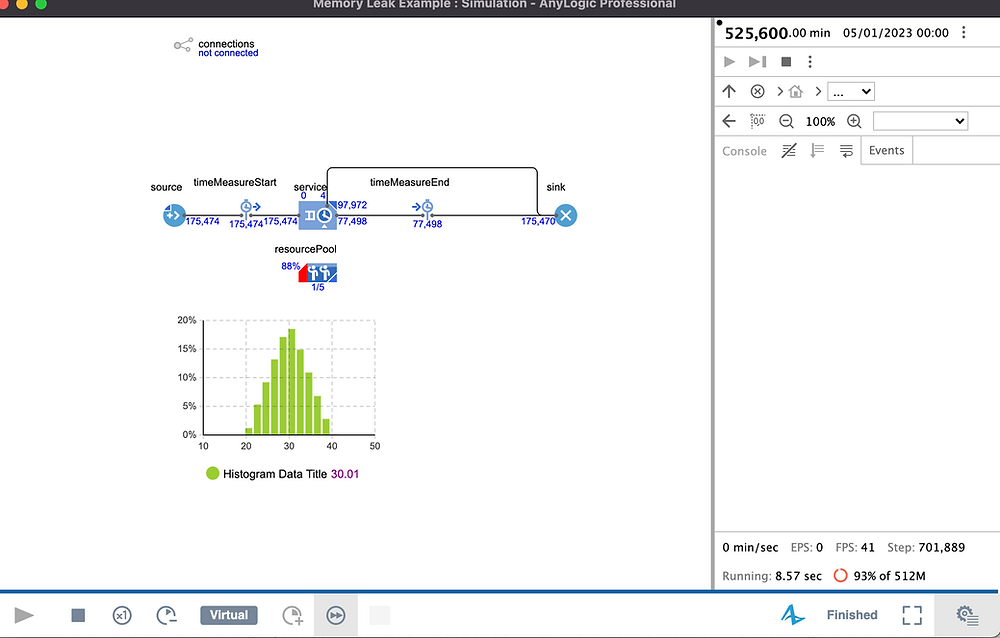Click the 05/01/2023 date display

click(x=895, y=33)
